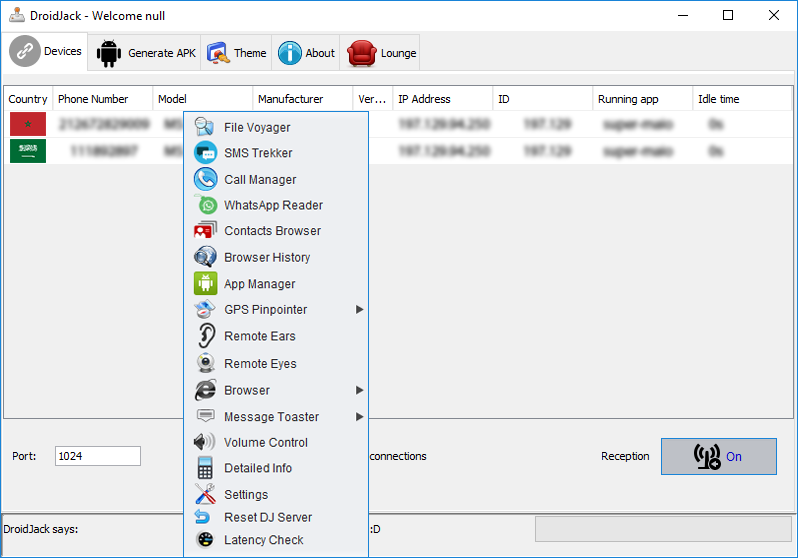This screenshot has height=558, width=798.
Task: Switch to the Theme tab
Action: tap(236, 53)
